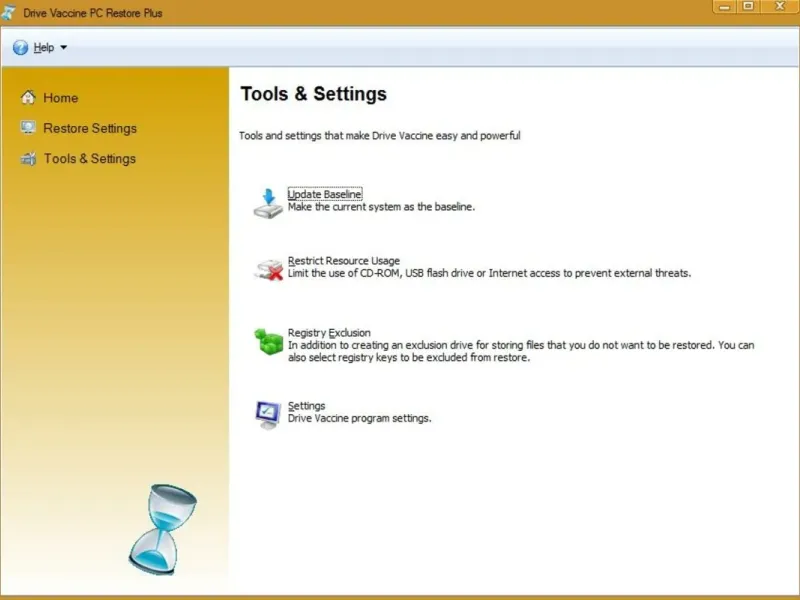Viewport: 800px width, 600px height.
Task: Open the Update Baseline link
Action: 325,194
